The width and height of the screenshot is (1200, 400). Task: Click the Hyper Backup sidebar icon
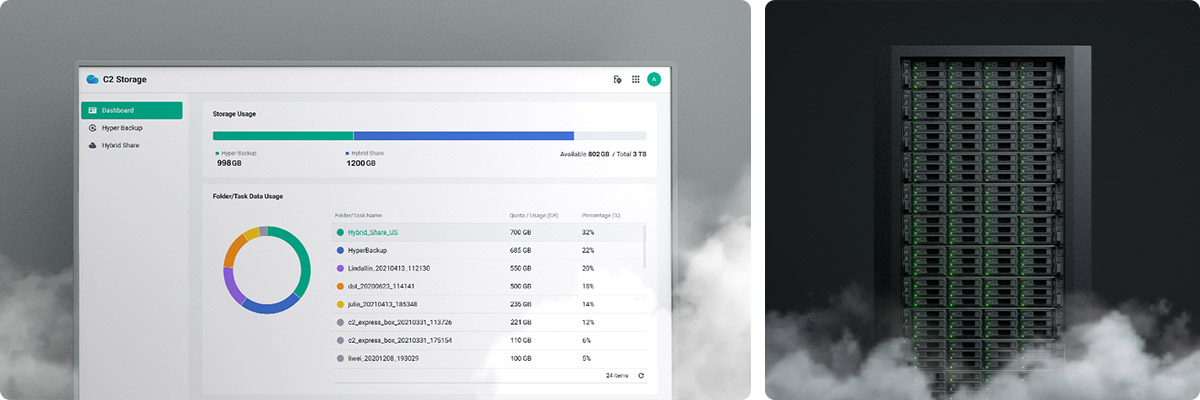pos(92,128)
